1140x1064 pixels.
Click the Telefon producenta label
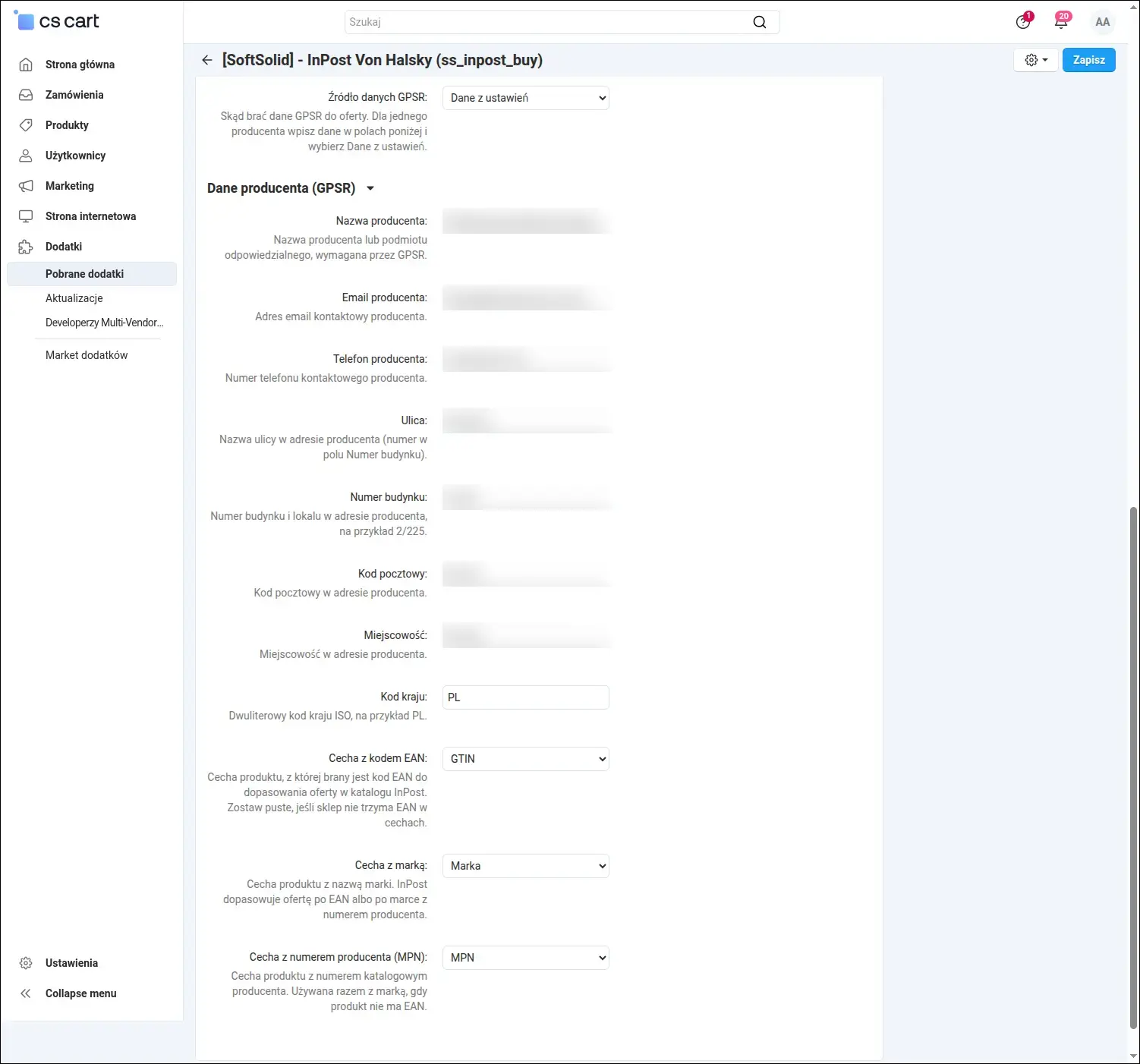pyautogui.click(x=380, y=359)
